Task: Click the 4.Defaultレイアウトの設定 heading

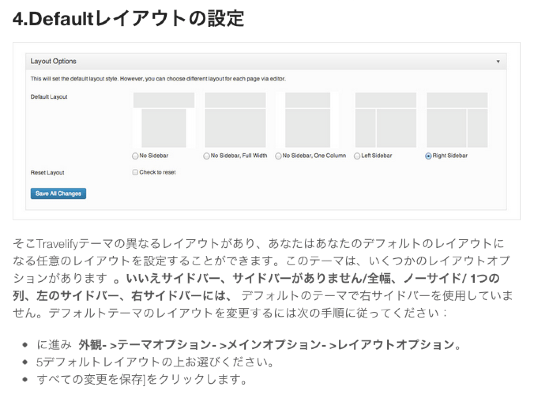Action: [x=128, y=18]
